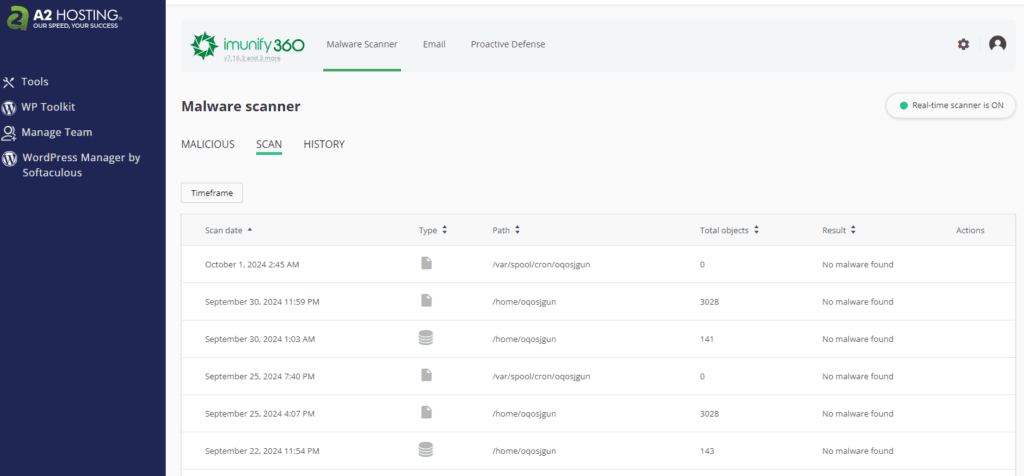The width and height of the screenshot is (1024, 476).
Task: Sort the table by Total objects
Action: (729, 230)
